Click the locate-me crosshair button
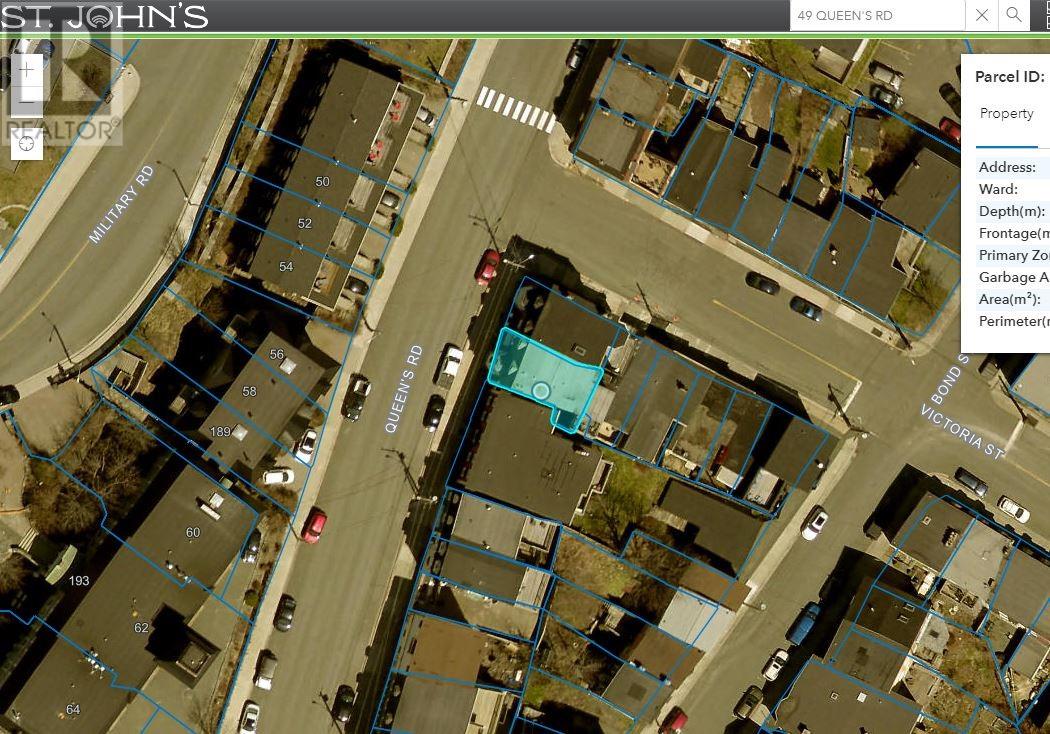Viewport: 1050px width, 734px height. click(26, 145)
